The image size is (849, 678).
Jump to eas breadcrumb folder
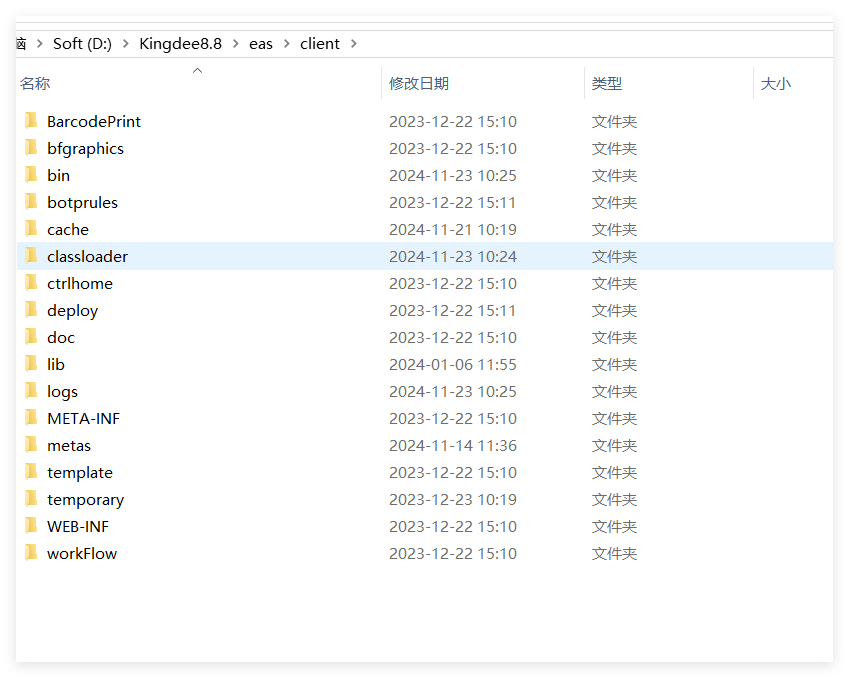pyautogui.click(x=260, y=44)
